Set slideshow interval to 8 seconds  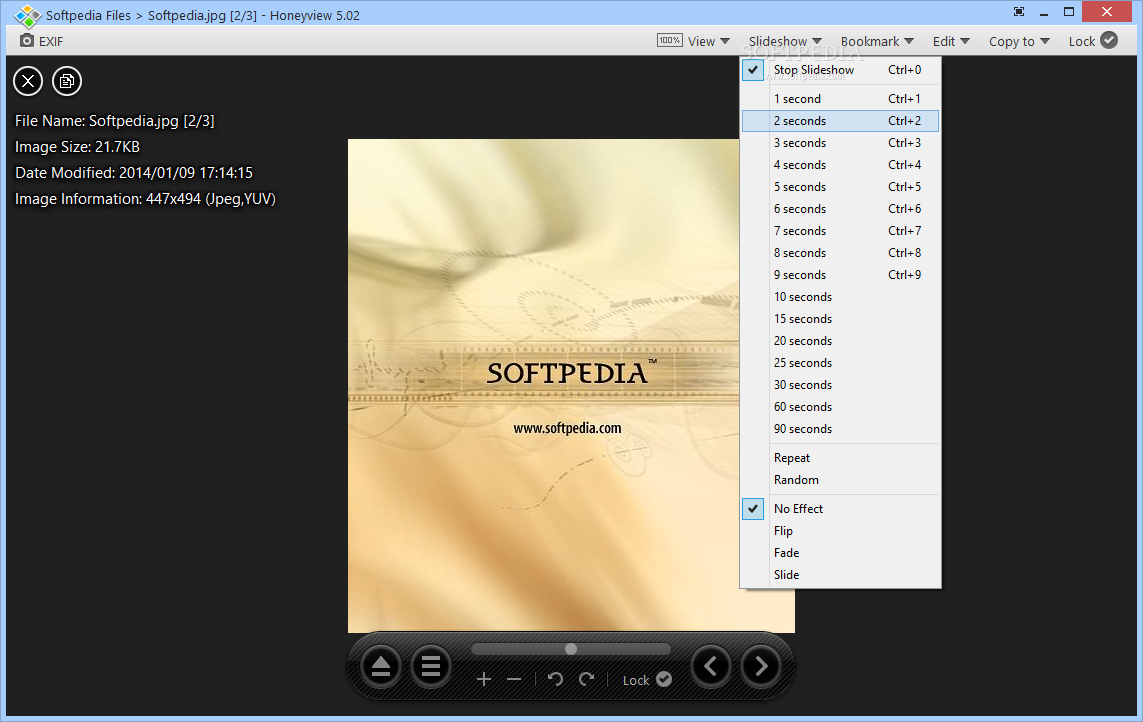pos(840,253)
